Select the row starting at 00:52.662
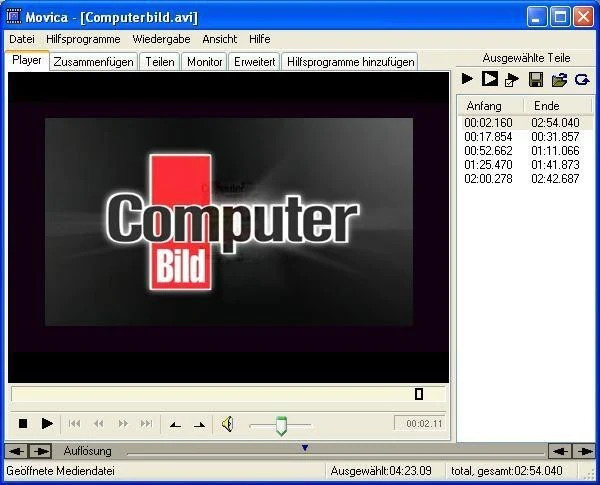Image resolution: width=600 pixels, height=485 pixels. (x=525, y=150)
